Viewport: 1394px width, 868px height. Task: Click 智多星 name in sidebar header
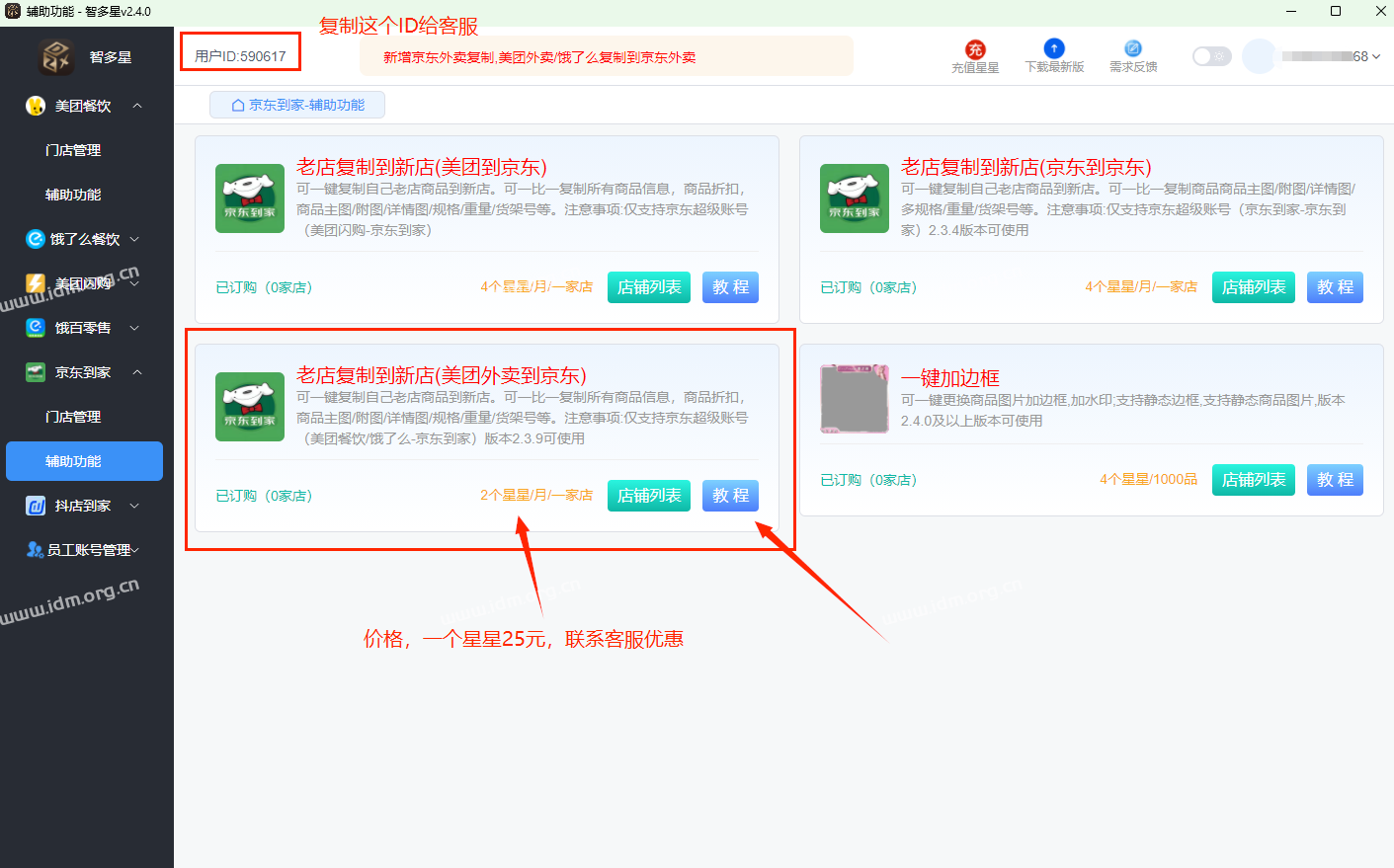click(111, 57)
